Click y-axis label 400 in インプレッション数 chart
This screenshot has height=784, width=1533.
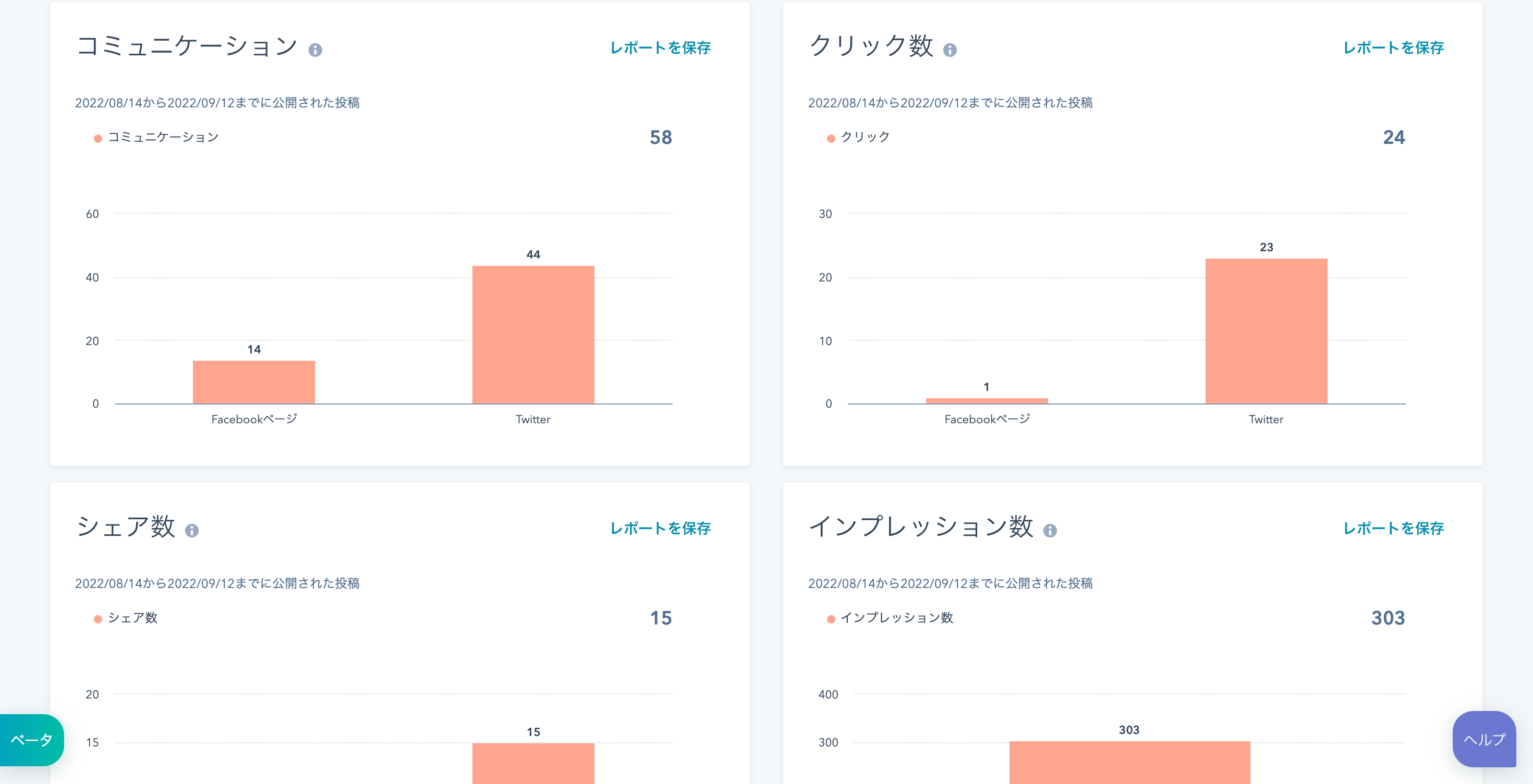pyautogui.click(x=829, y=695)
